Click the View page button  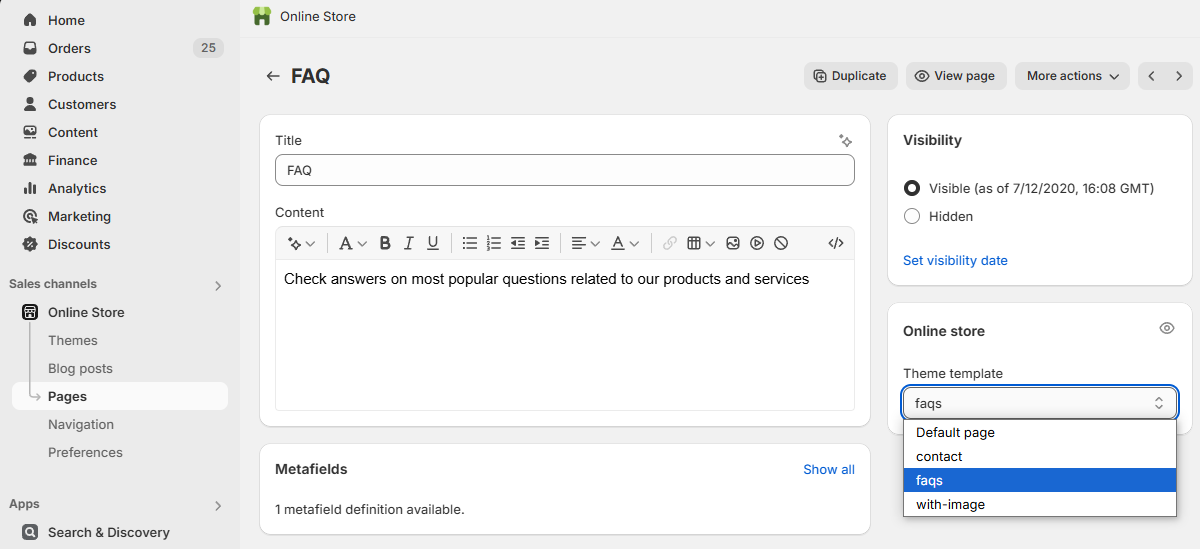pyautogui.click(x=956, y=76)
